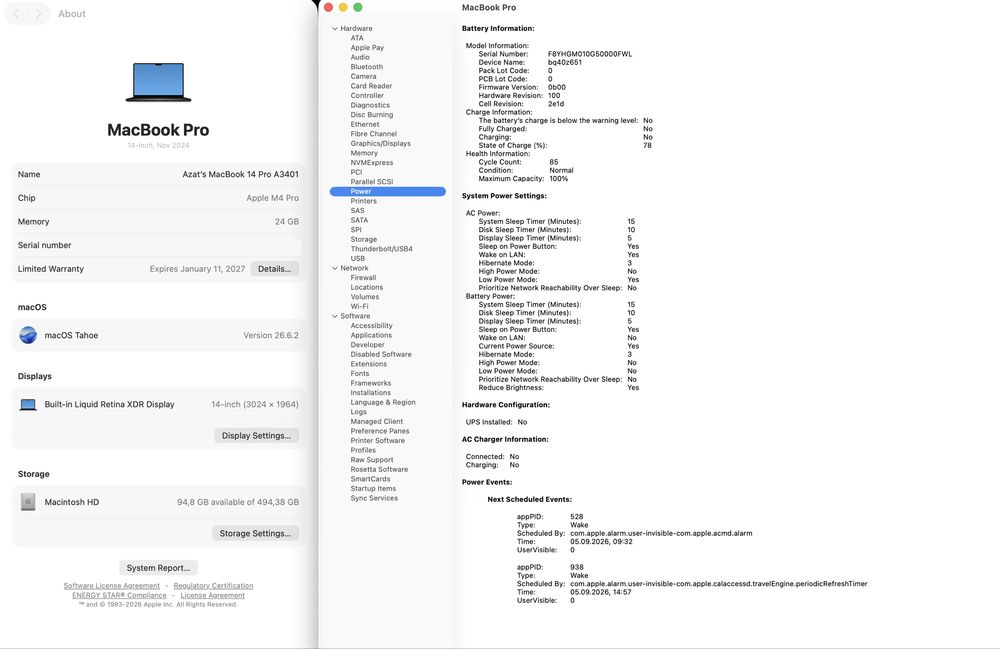Select Applications in the sidebar

point(371,335)
